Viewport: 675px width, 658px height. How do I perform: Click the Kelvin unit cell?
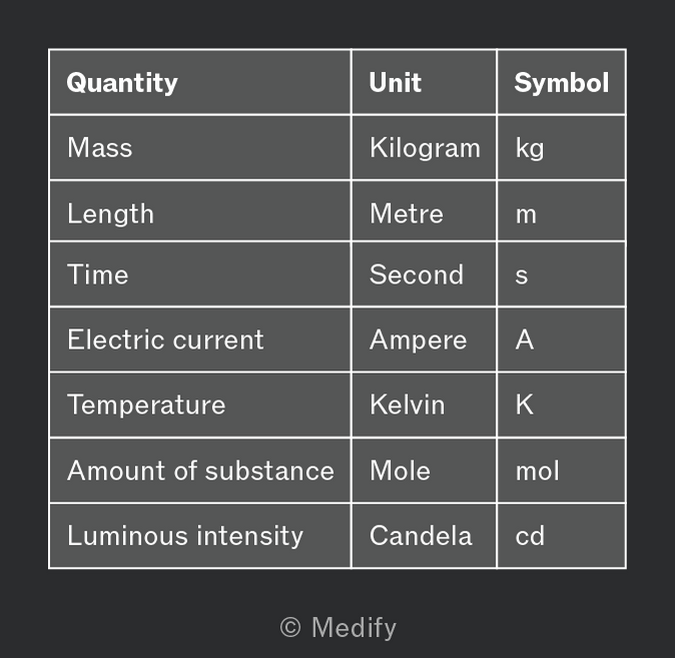(x=424, y=405)
